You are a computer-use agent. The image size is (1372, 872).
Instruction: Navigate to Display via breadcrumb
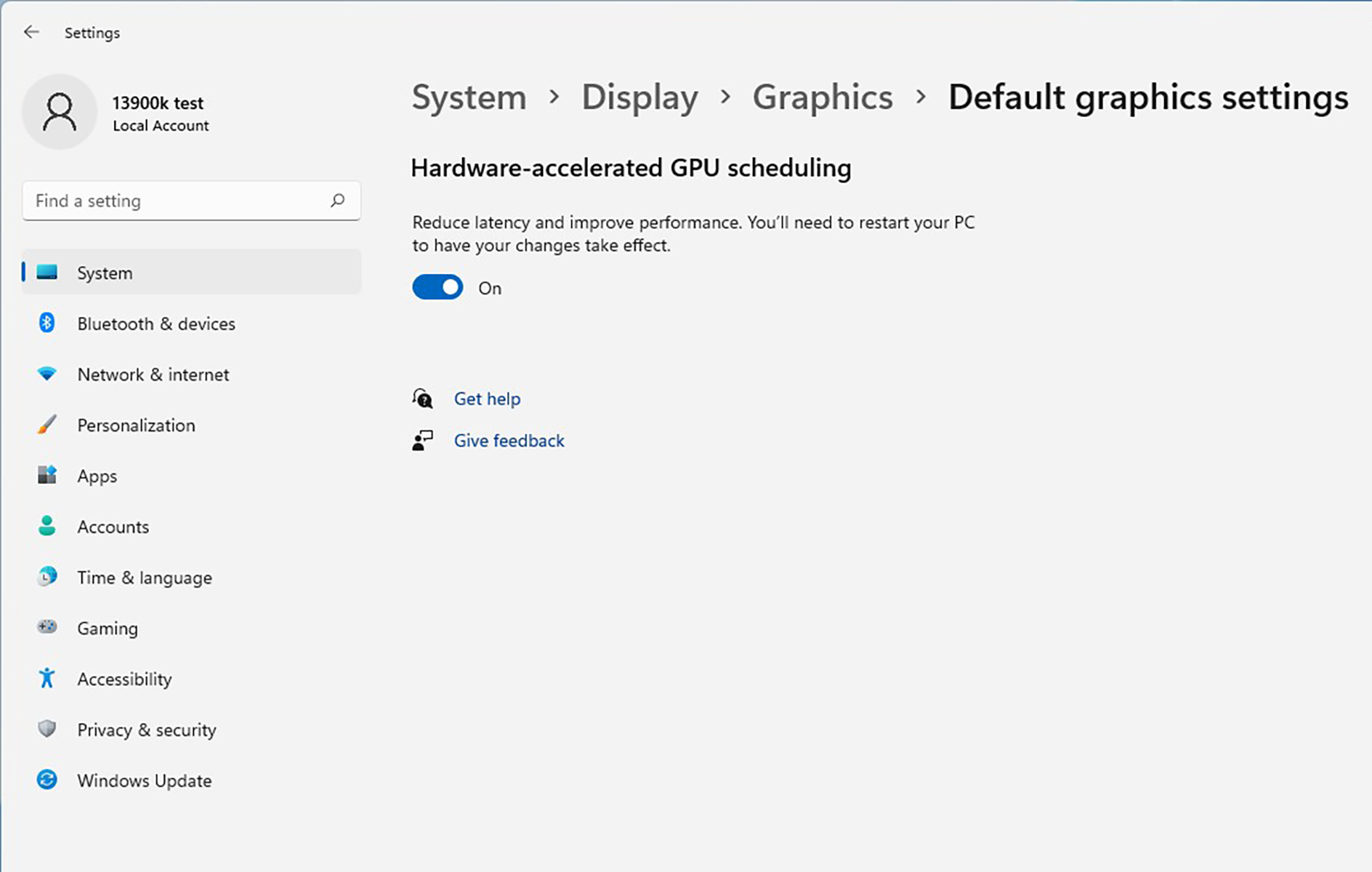point(639,97)
